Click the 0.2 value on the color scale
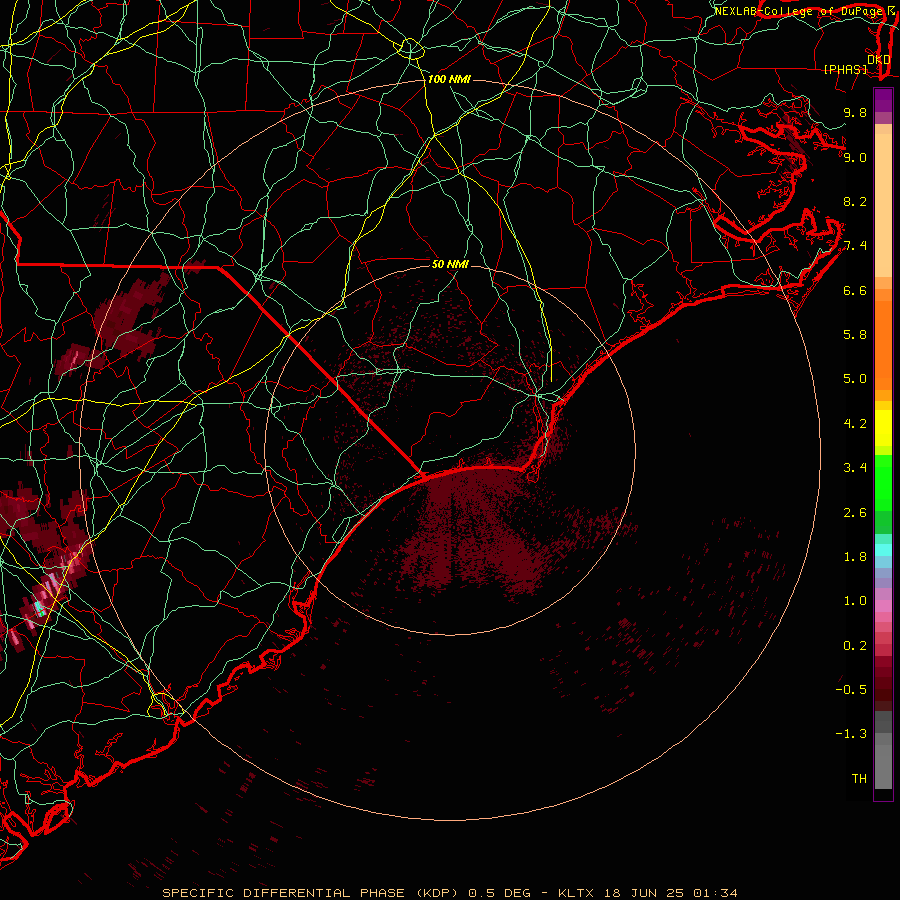Viewport: 900px width, 900px height. pos(855,645)
